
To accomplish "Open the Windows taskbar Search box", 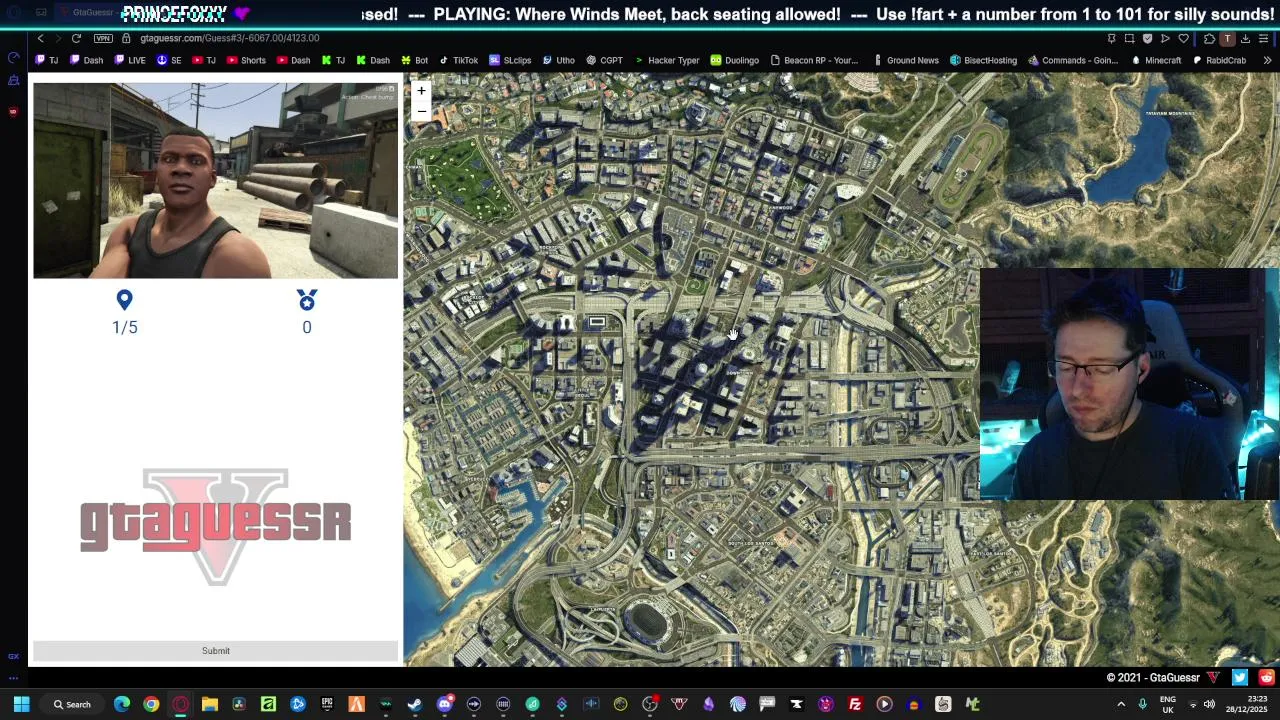I will [73, 704].
